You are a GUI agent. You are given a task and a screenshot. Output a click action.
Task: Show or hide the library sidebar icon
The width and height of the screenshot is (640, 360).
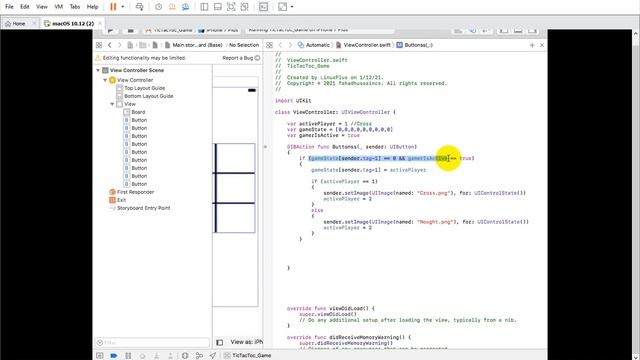pos(204,7)
